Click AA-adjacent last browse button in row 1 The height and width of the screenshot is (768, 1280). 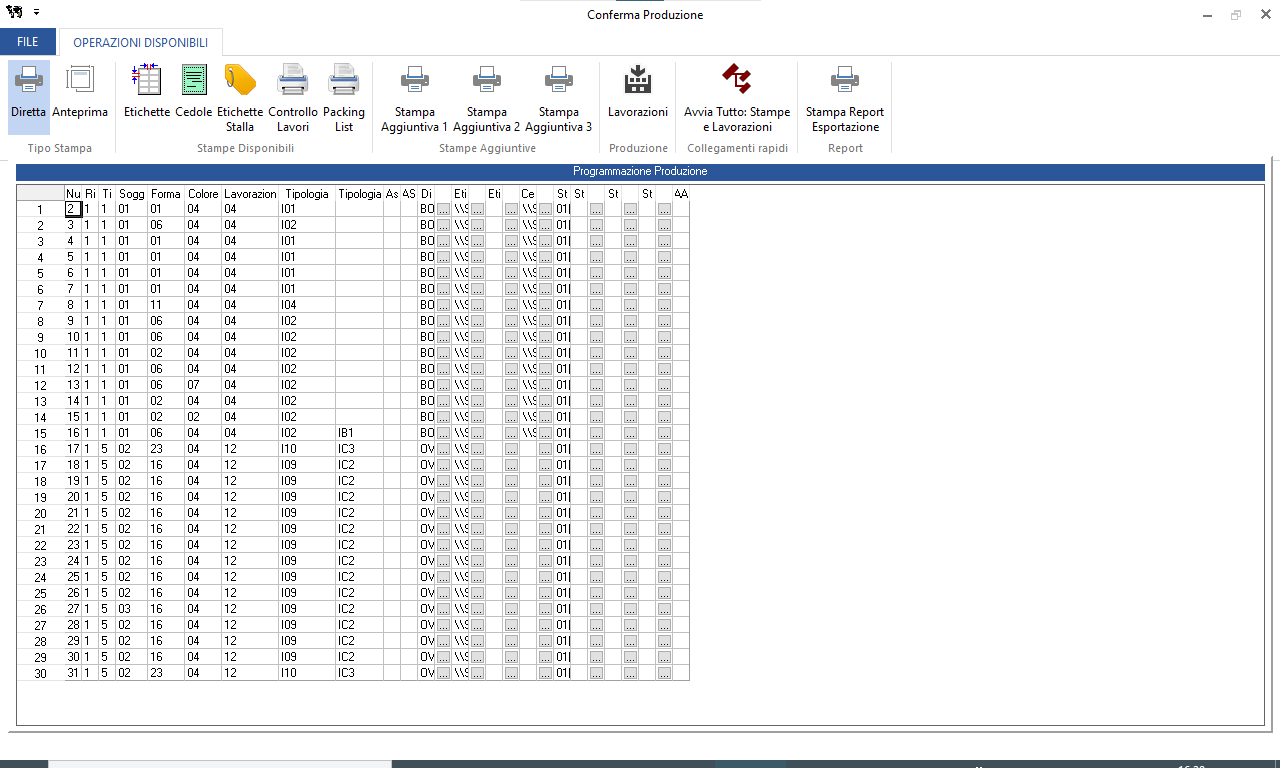[x=664, y=209]
